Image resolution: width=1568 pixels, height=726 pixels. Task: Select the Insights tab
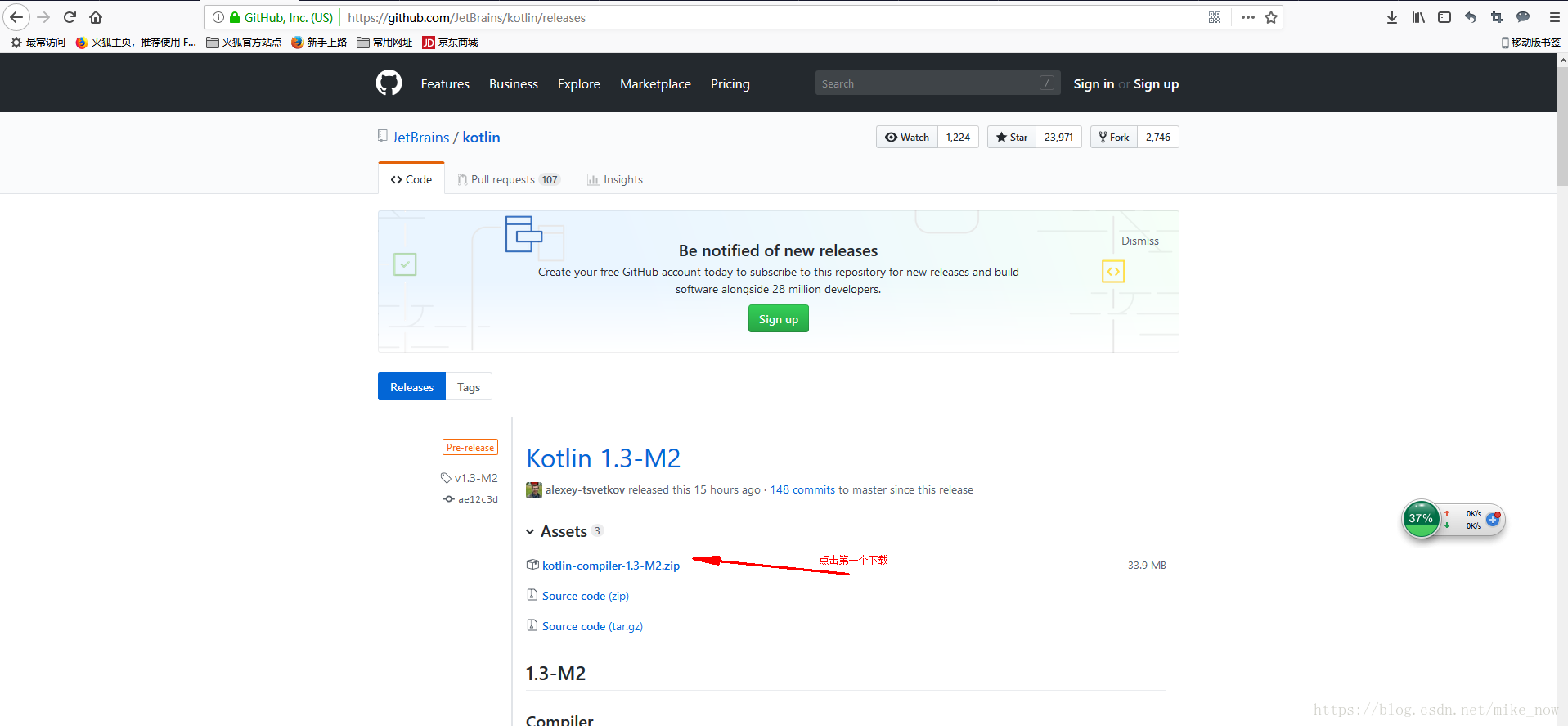[615, 179]
